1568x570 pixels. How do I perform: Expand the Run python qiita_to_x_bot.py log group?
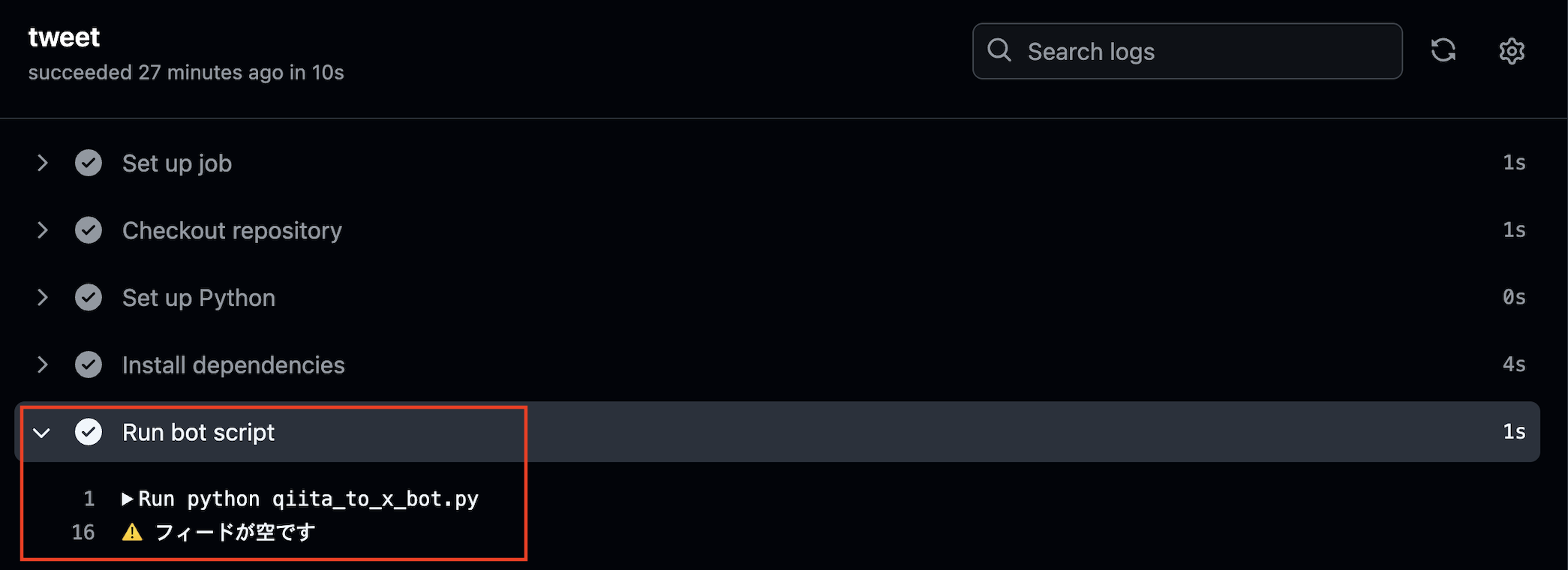tap(129, 498)
